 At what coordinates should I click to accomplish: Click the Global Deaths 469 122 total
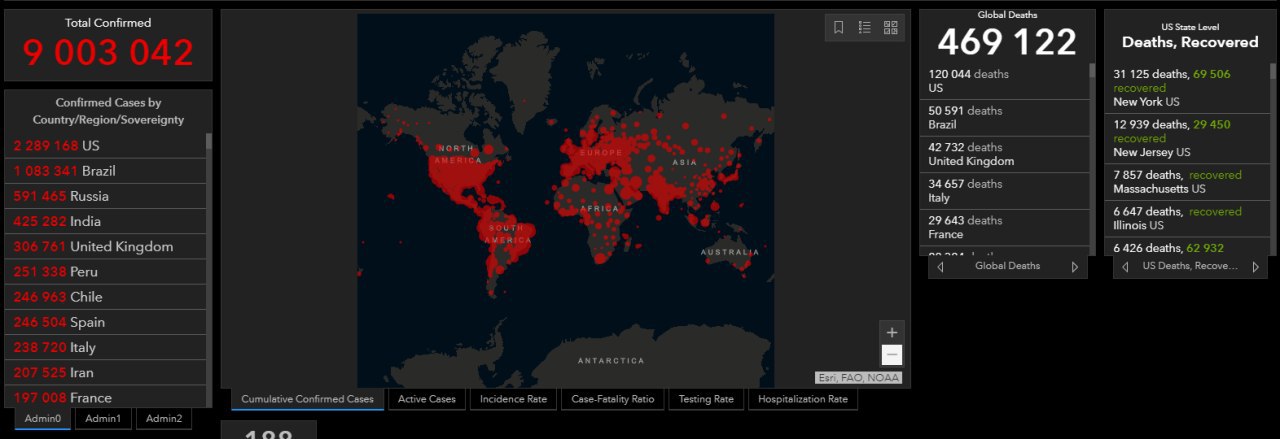[1007, 42]
